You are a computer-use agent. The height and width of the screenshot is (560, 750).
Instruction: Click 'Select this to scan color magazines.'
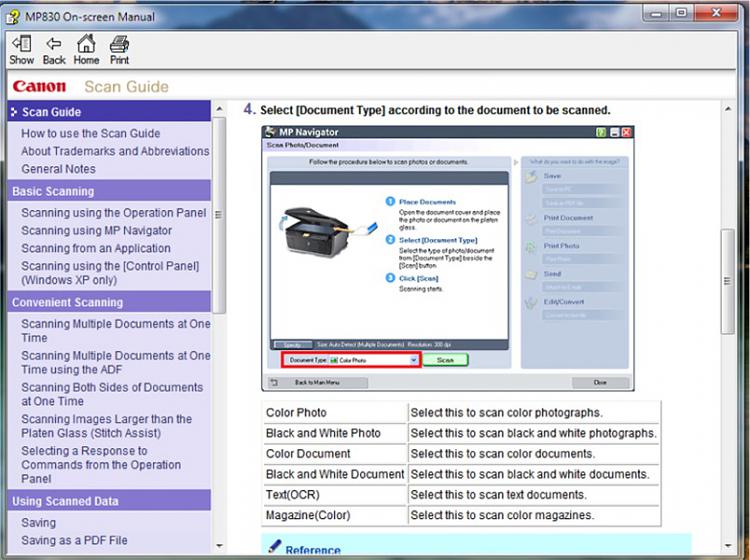coord(502,516)
